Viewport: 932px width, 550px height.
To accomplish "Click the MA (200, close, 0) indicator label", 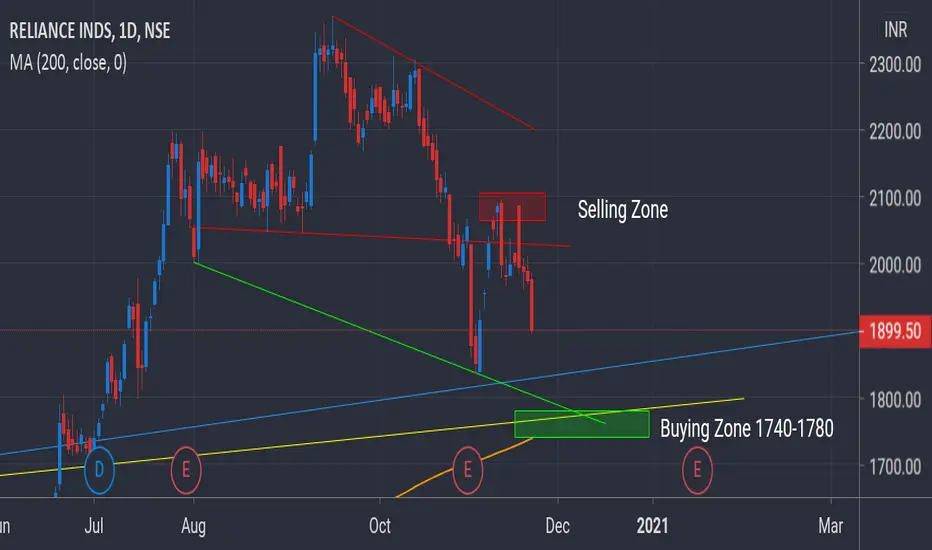I will click(x=68, y=62).
